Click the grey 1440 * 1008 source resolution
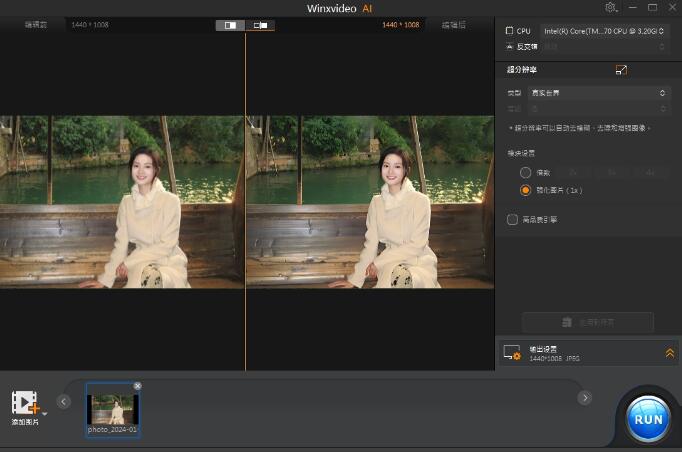 coord(90,25)
